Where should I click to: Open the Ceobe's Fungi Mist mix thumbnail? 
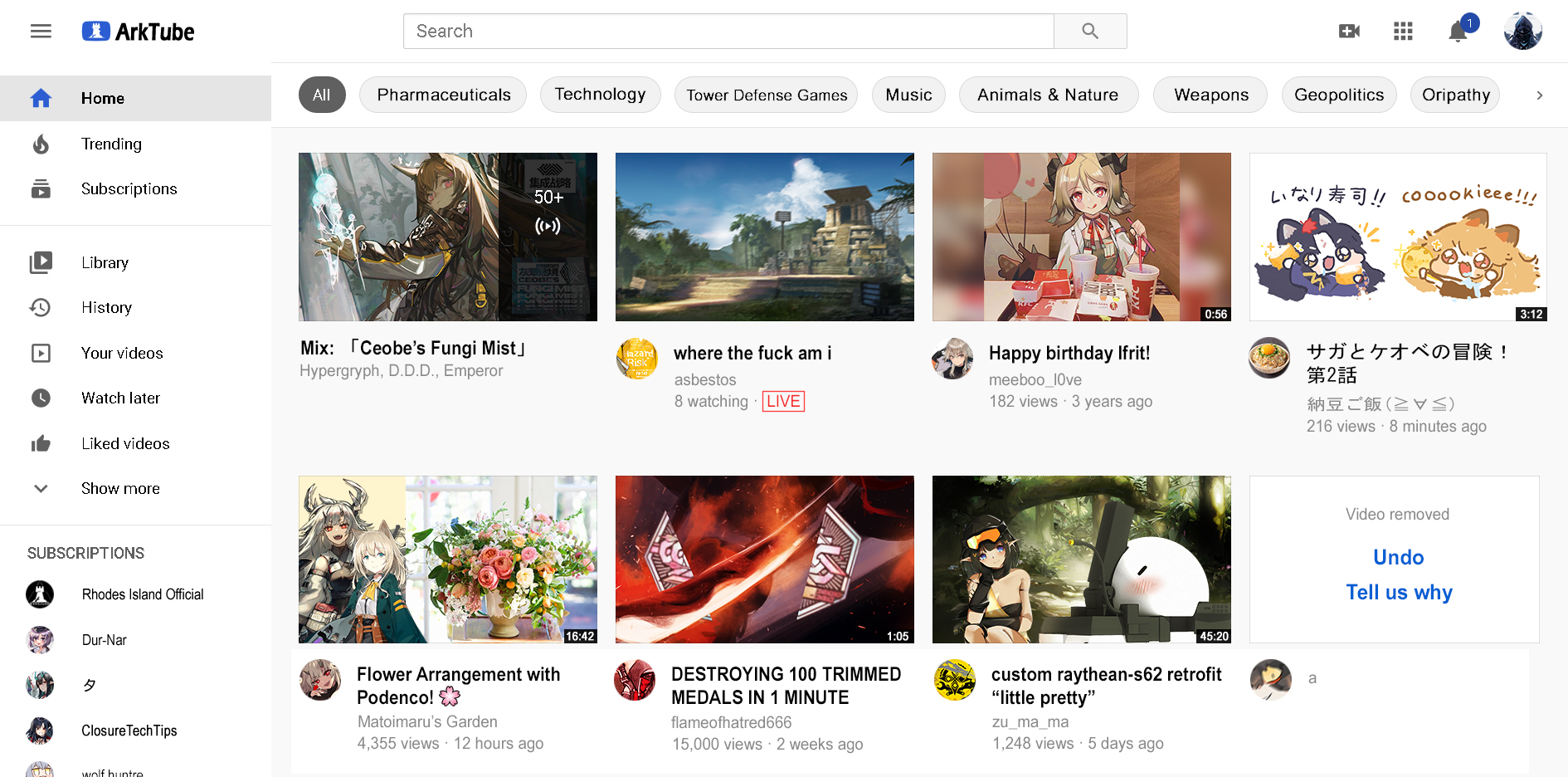tap(448, 237)
